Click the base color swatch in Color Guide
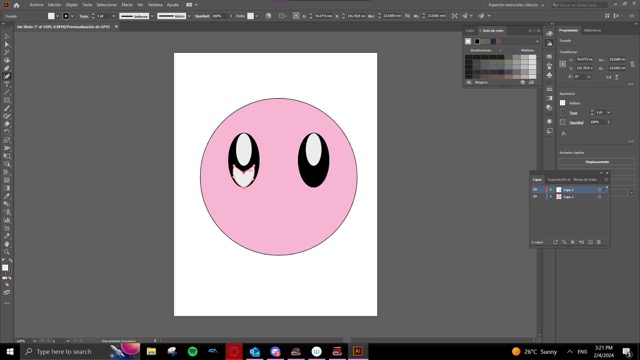640x360 pixels. click(468, 41)
